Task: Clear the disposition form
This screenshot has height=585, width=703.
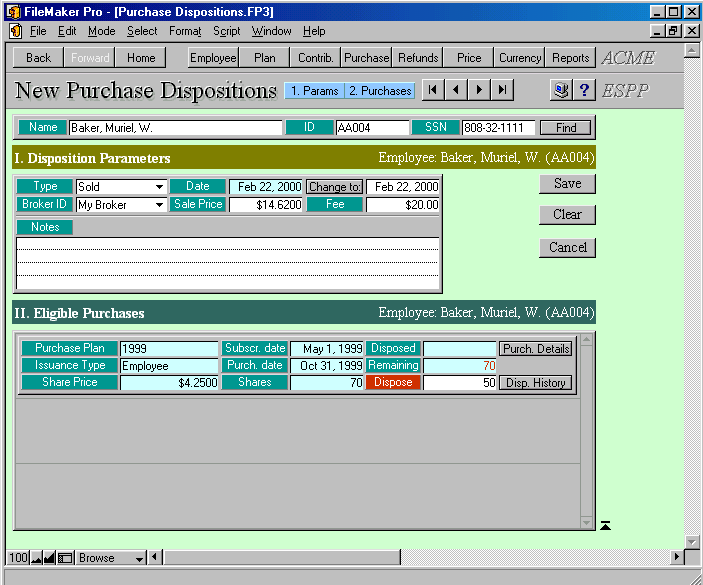Action: click(x=568, y=215)
